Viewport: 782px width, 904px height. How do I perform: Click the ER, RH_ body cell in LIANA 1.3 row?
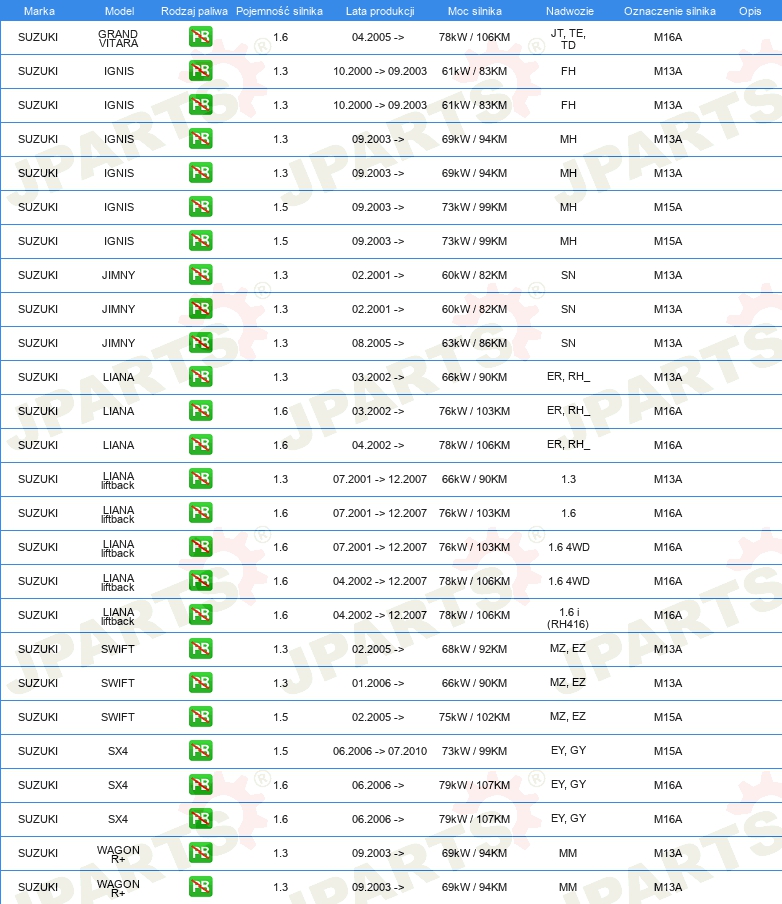click(569, 377)
